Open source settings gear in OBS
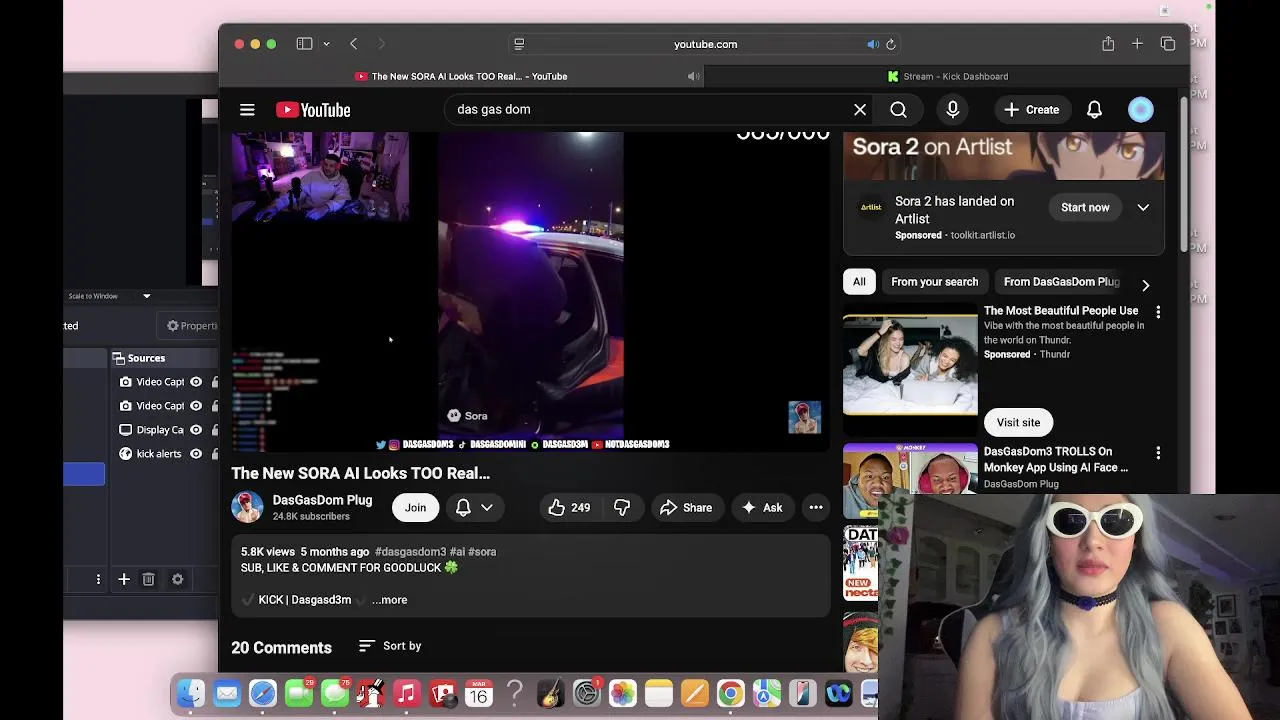 (x=177, y=579)
